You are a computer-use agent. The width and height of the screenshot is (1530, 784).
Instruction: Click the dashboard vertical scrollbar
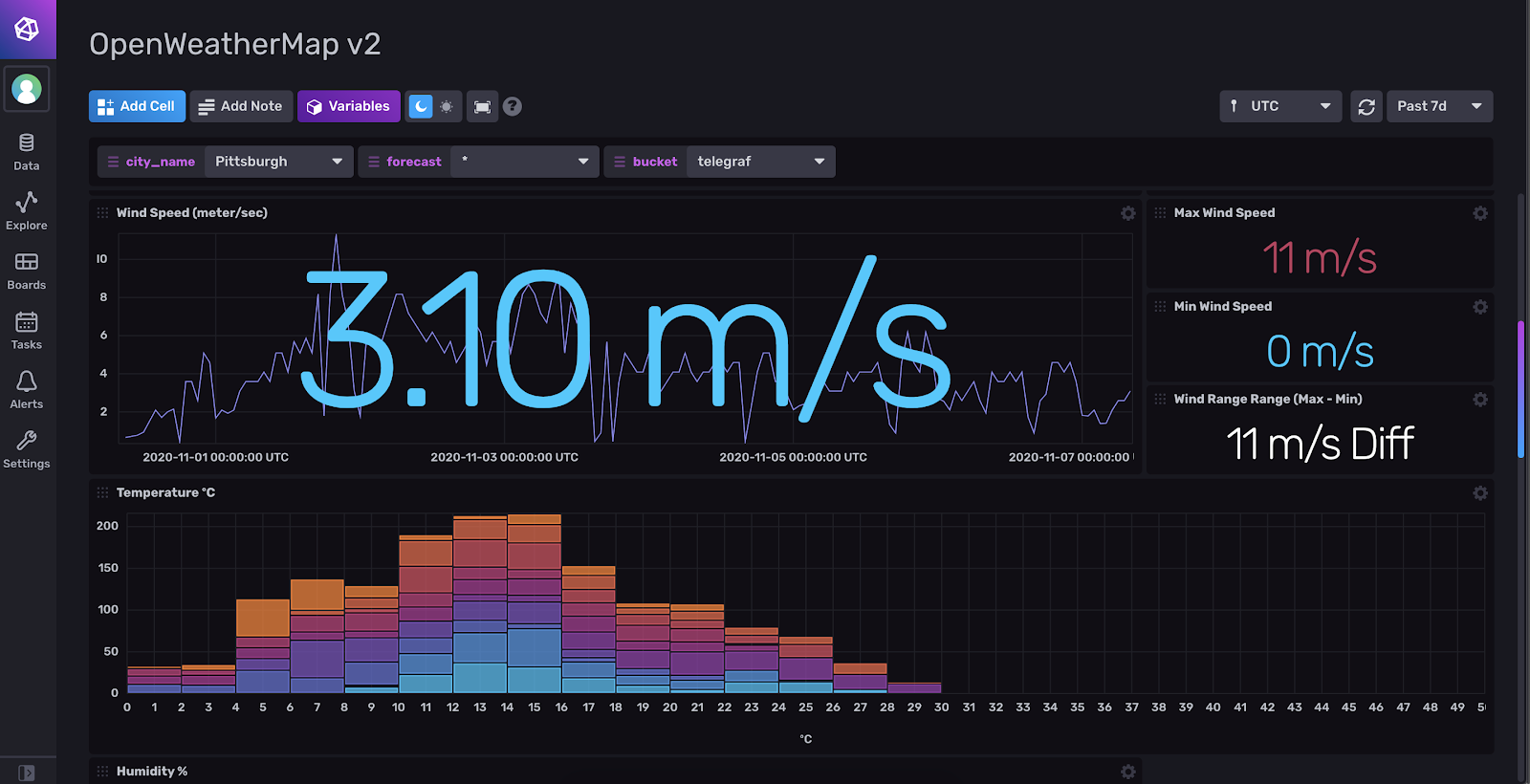click(x=1520, y=389)
